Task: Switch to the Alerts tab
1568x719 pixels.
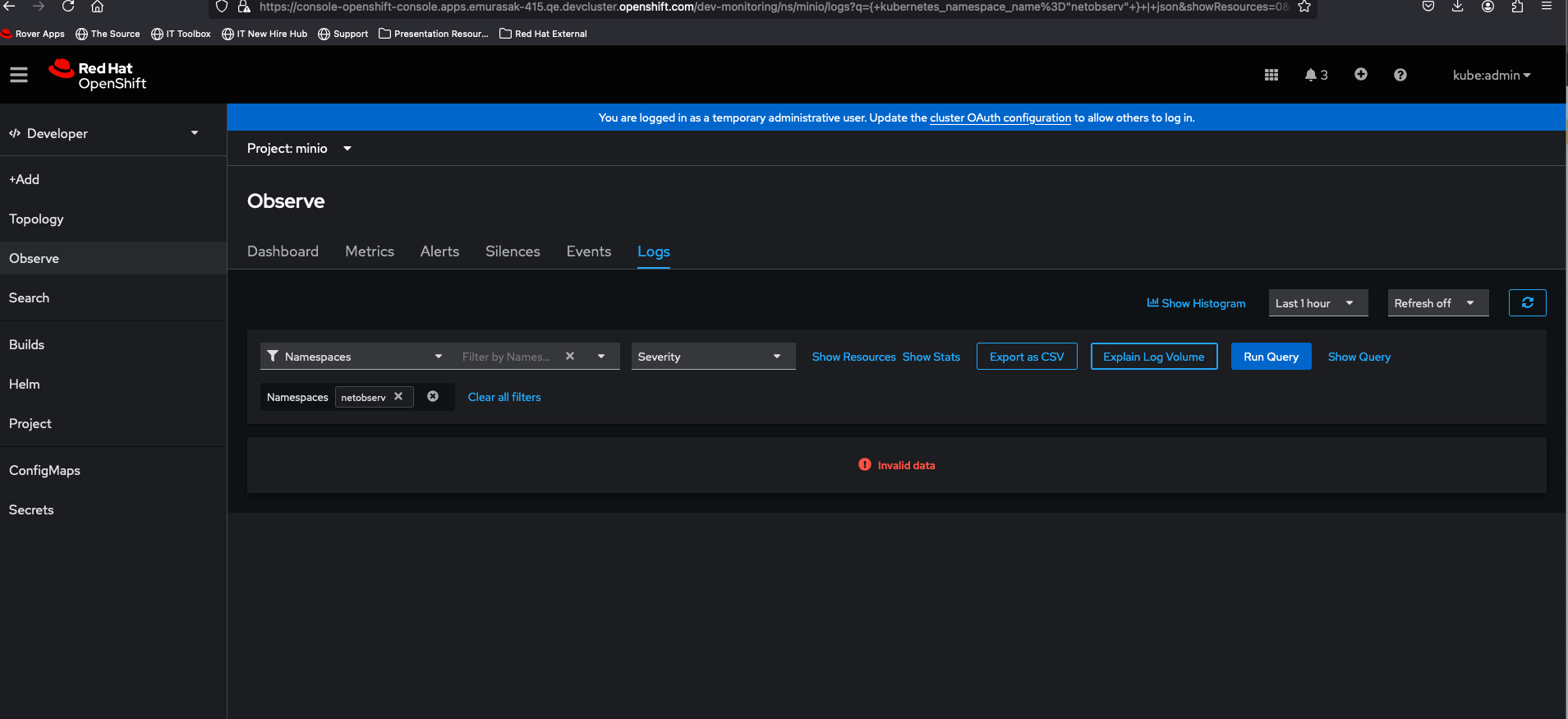Action: (439, 251)
